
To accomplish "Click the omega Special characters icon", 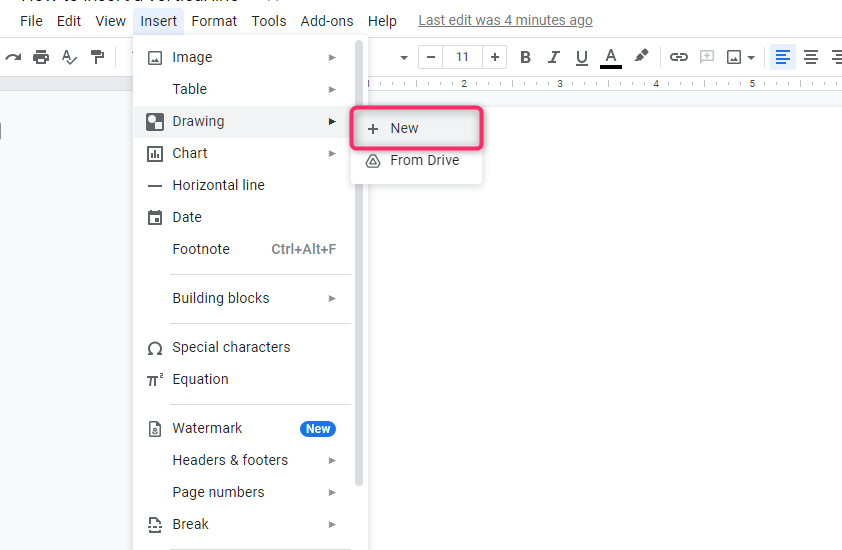I will [x=155, y=349].
